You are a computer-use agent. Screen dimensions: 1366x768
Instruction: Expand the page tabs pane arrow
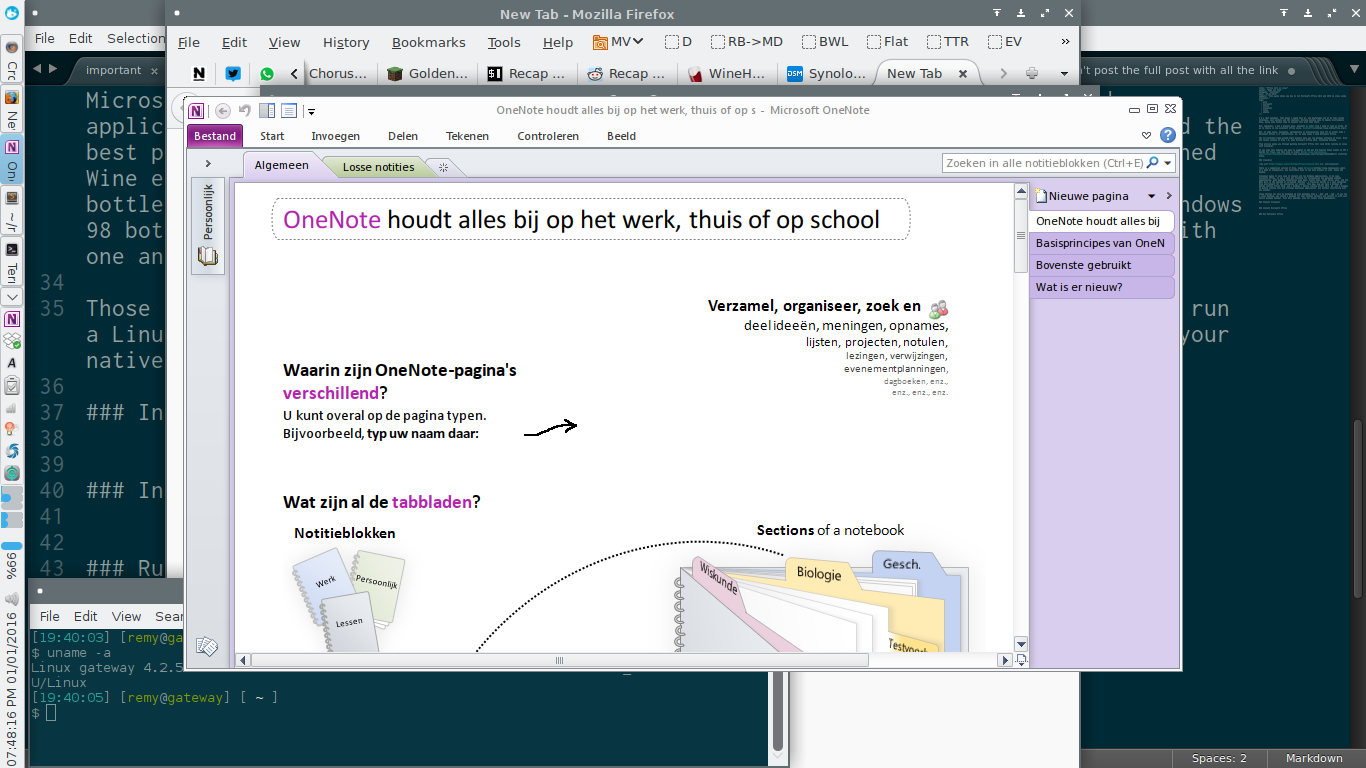(x=1169, y=196)
